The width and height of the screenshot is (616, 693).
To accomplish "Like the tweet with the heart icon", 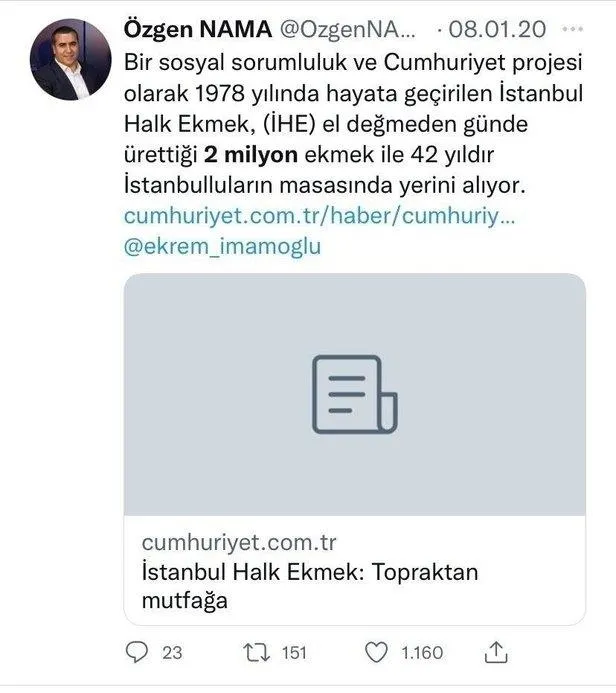I will [x=376, y=653].
